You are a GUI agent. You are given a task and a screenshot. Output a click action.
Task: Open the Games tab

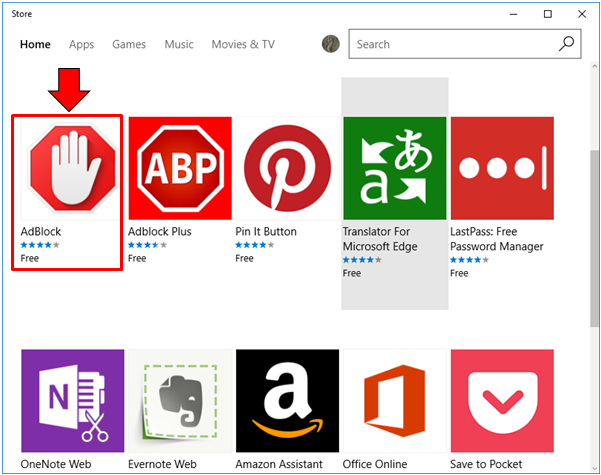(x=129, y=45)
